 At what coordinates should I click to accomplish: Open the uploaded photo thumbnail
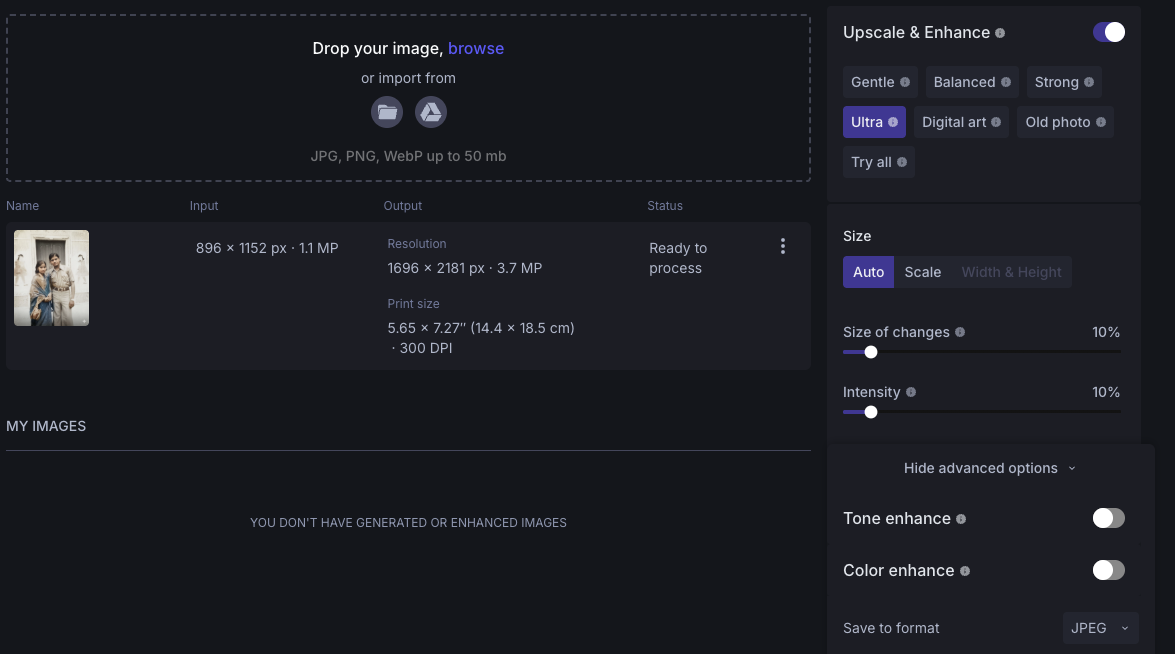pyautogui.click(x=51, y=278)
